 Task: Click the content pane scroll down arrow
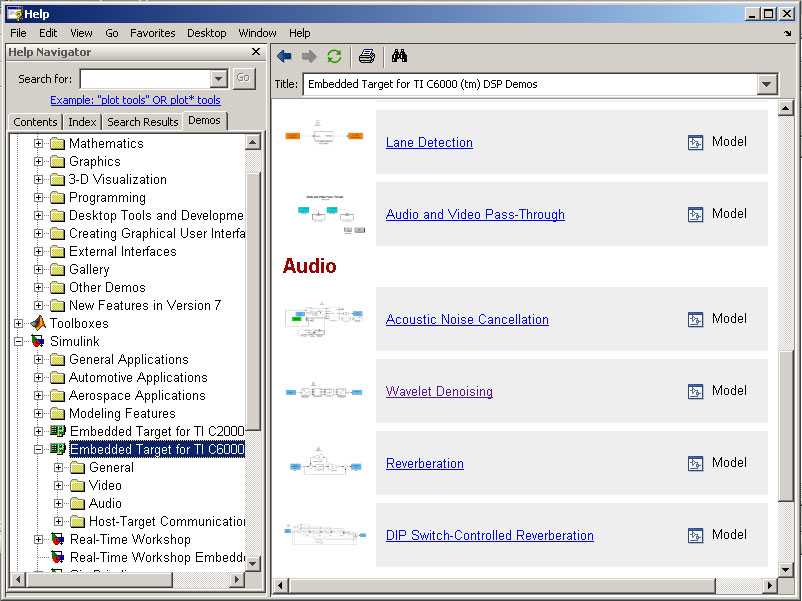[x=786, y=569]
